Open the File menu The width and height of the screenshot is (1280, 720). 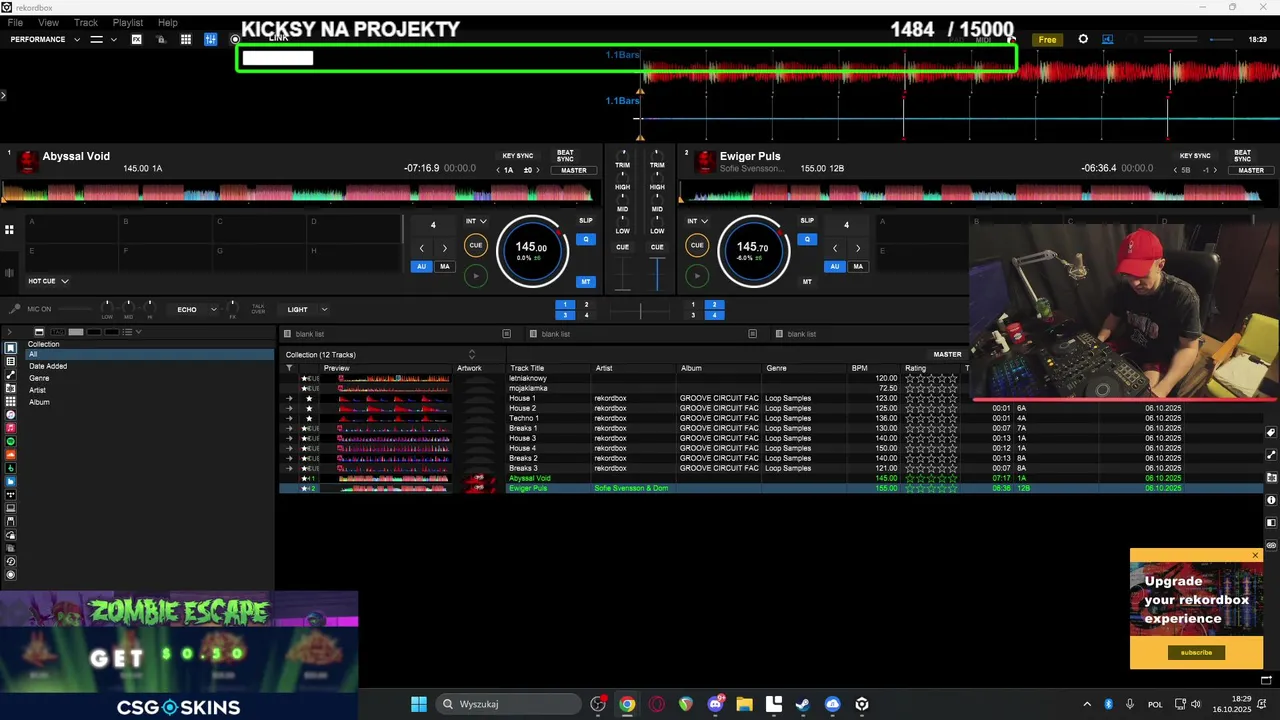(15, 22)
